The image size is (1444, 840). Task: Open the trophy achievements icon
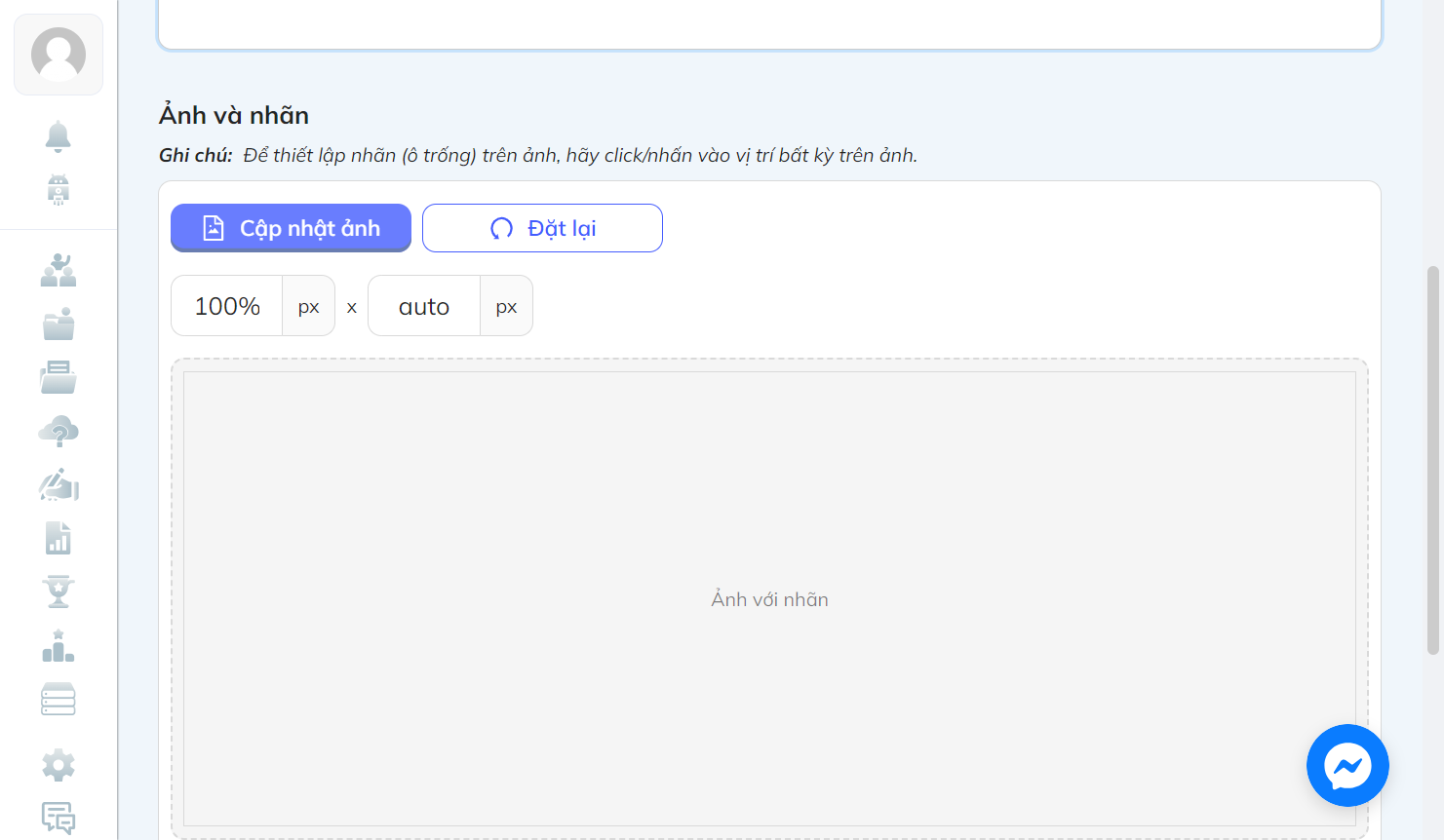59,592
